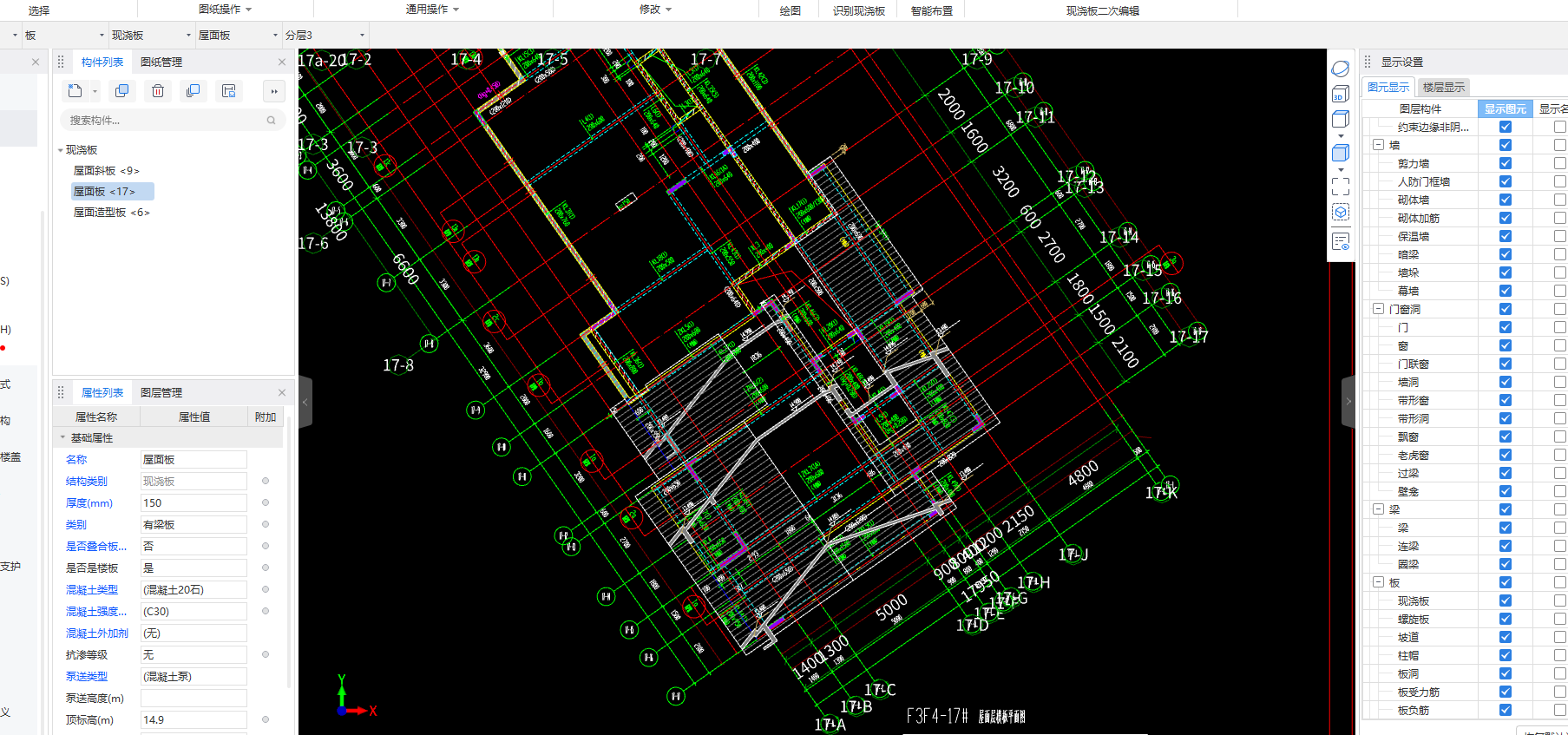The image size is (1568, 735).
Task: Click the 识别现浇板 ribbon group
Action: tap(859, 10)
